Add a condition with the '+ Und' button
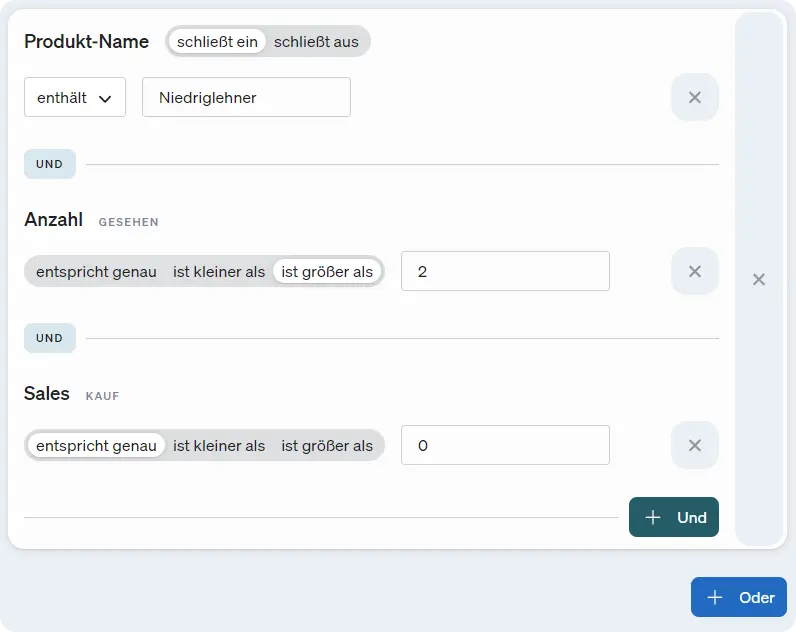 [674, 517]
